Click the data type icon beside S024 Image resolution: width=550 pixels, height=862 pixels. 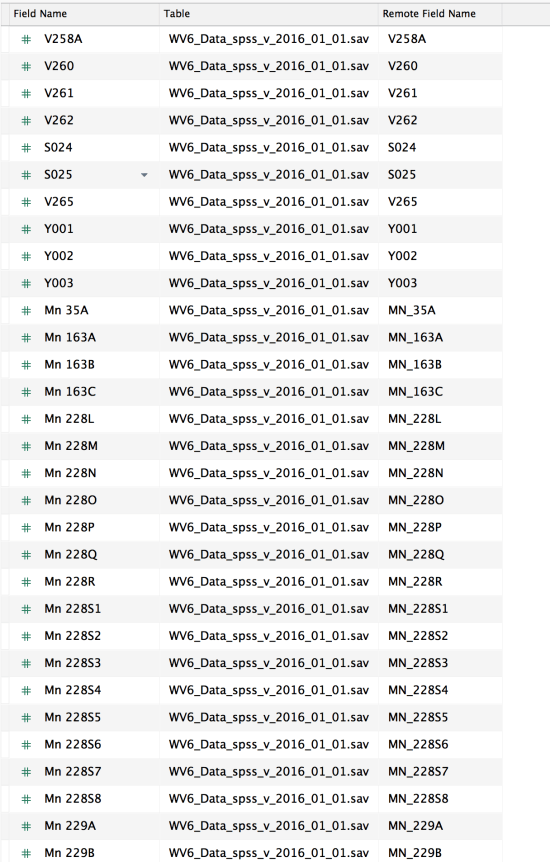click(26, 148)
